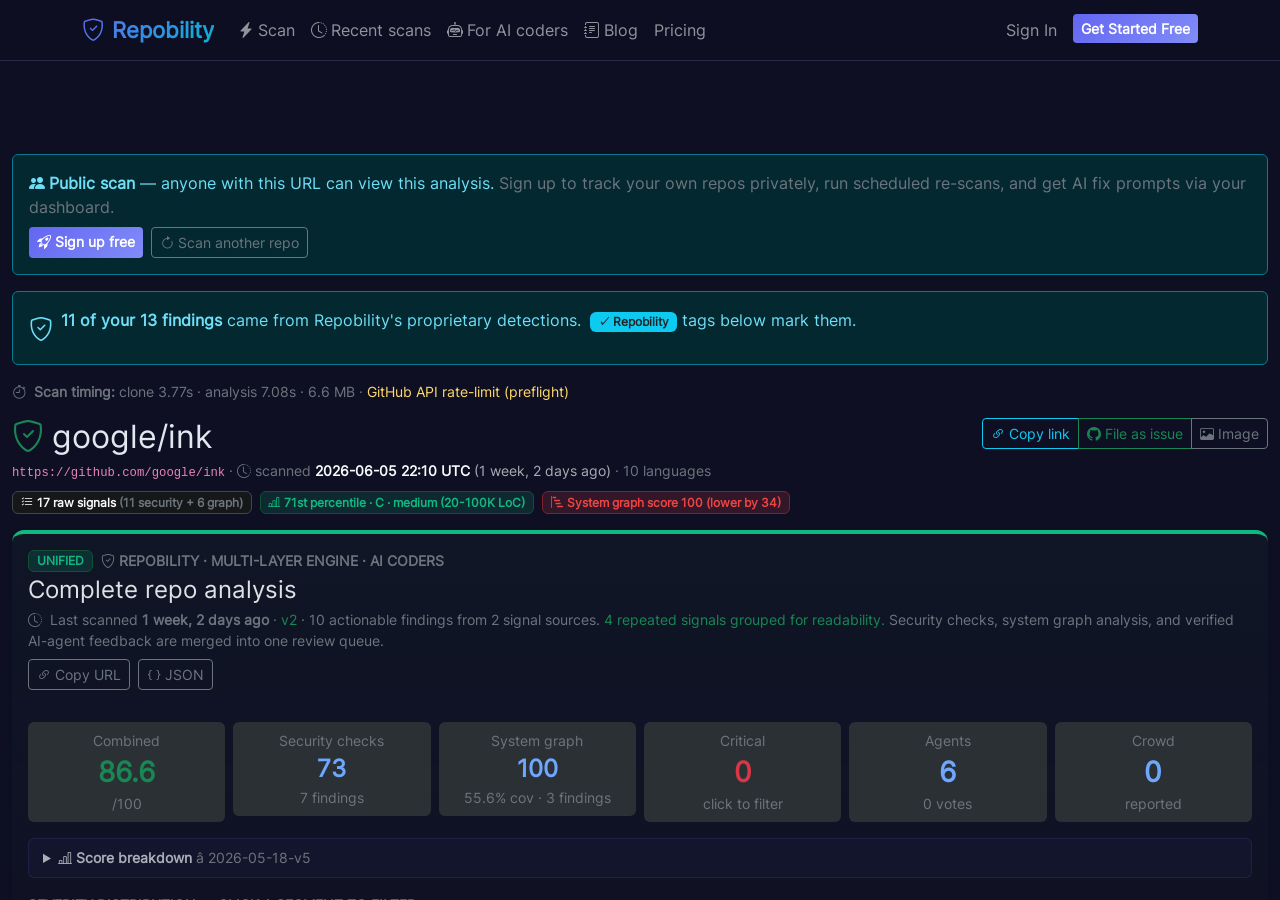Open the Scan menu item
This screenshot has height=900, width=1280.
pos(267,30)
